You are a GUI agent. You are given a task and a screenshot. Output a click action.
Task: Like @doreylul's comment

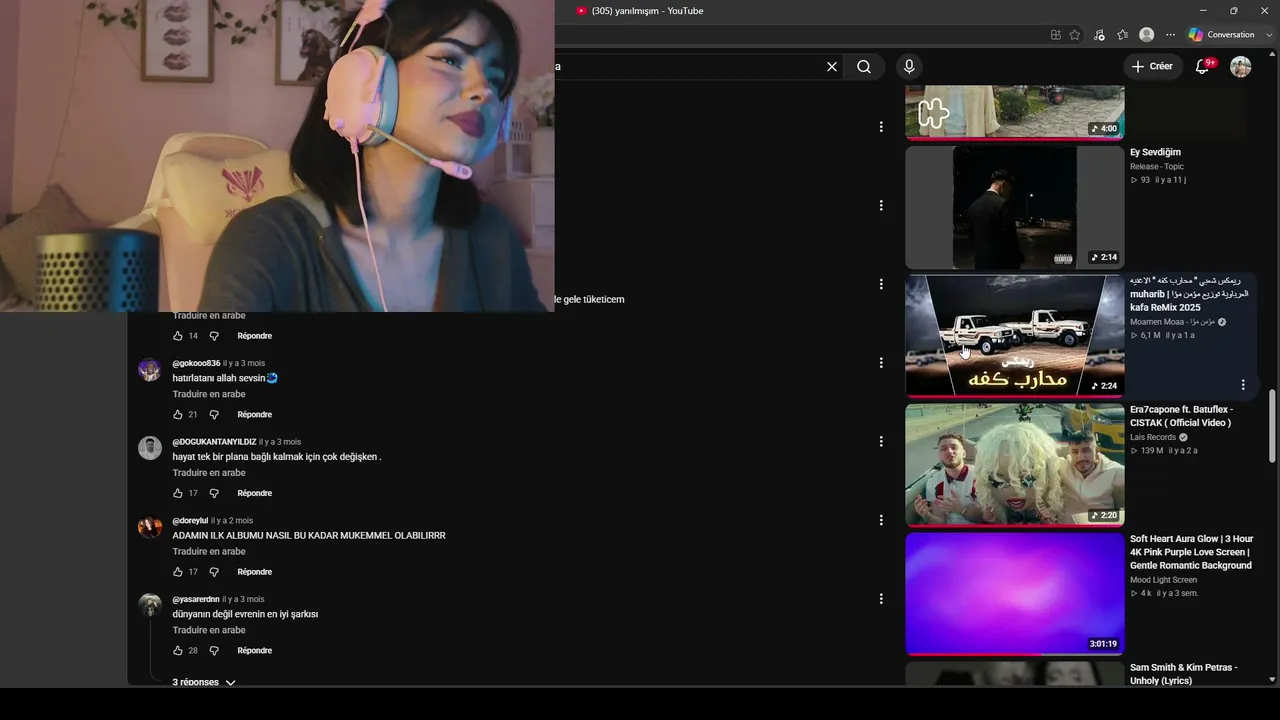pyautogui.click(x=178, y=572)
